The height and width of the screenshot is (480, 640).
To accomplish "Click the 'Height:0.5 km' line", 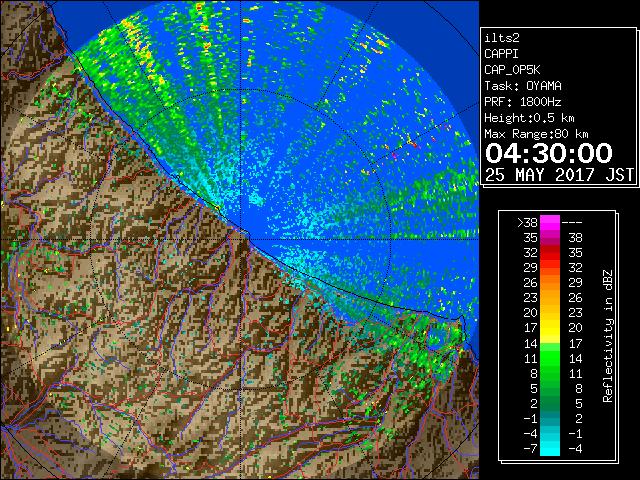I will coord(529,118).
